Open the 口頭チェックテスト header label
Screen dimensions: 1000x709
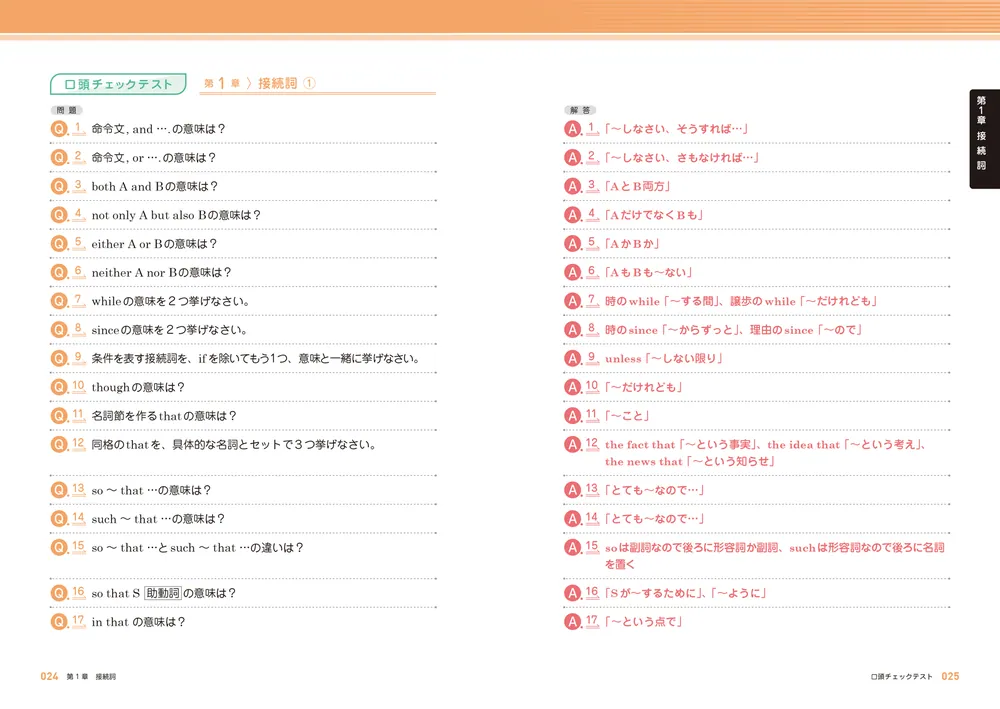coord(117,85)
